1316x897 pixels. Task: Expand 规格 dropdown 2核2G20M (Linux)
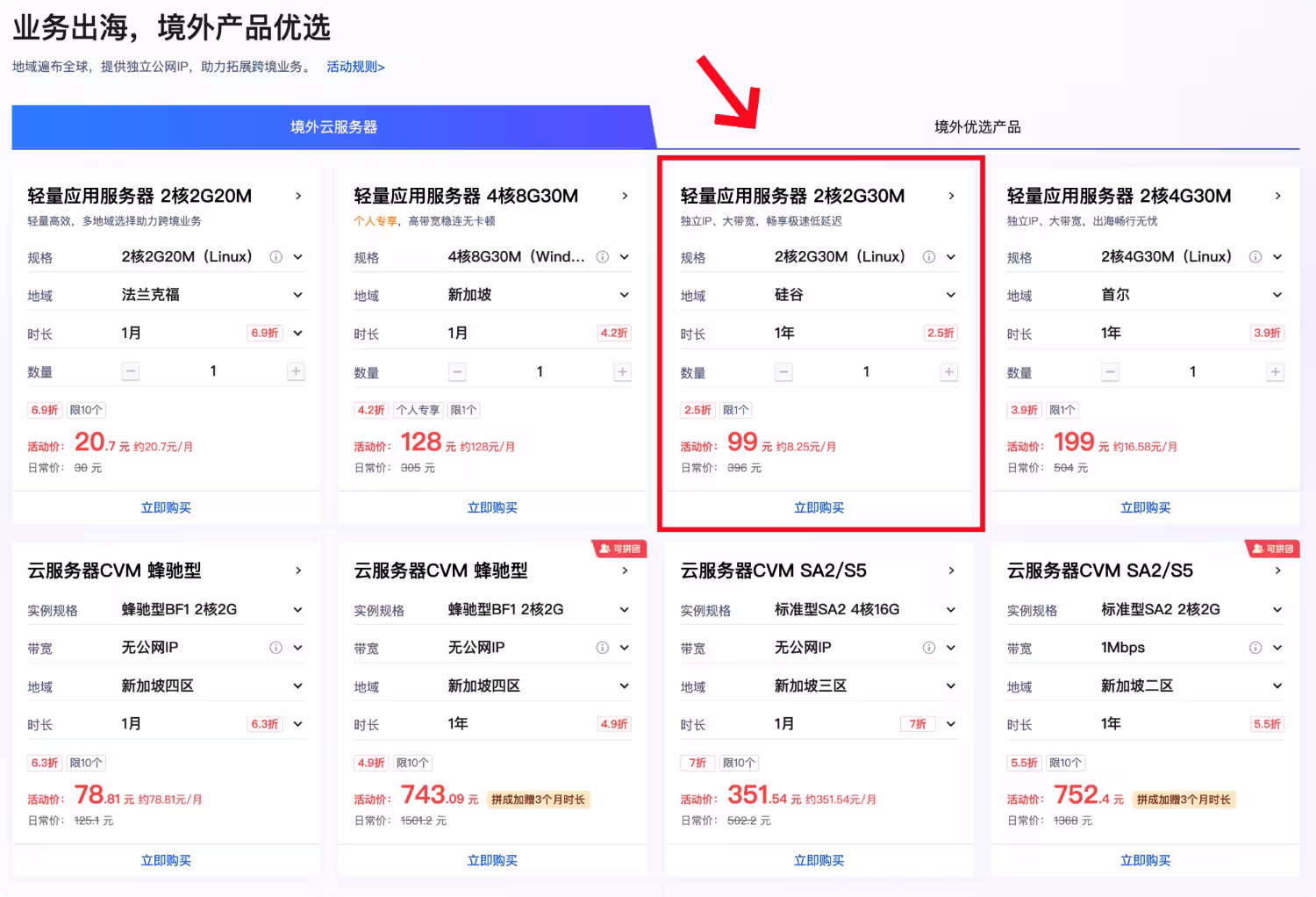pos(298,257)
